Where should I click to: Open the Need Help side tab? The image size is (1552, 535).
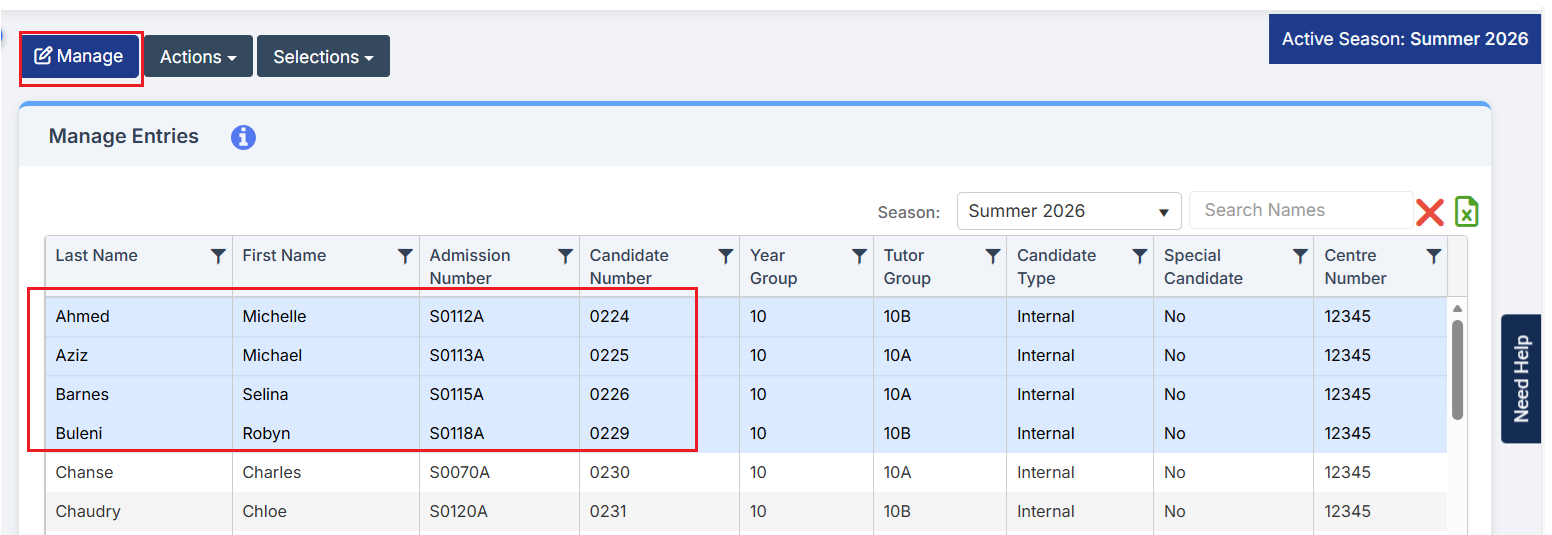tap(1521, 378)
